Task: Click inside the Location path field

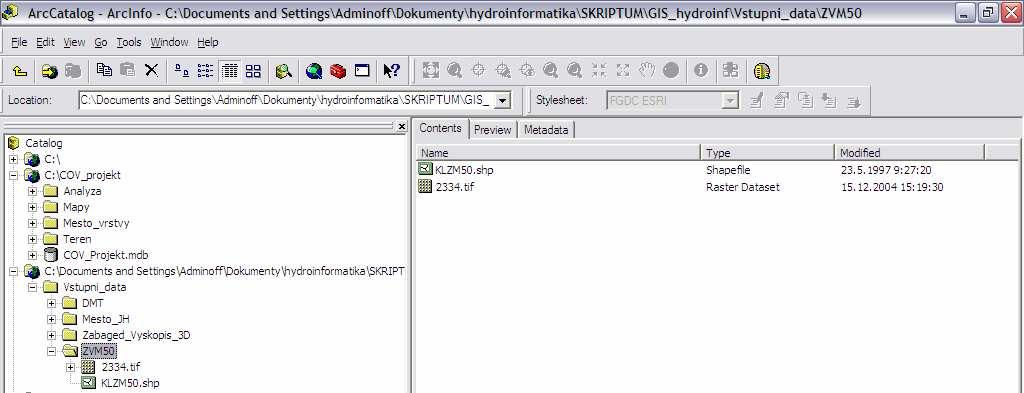Action: pyautogui.click(x=287, y=101)
